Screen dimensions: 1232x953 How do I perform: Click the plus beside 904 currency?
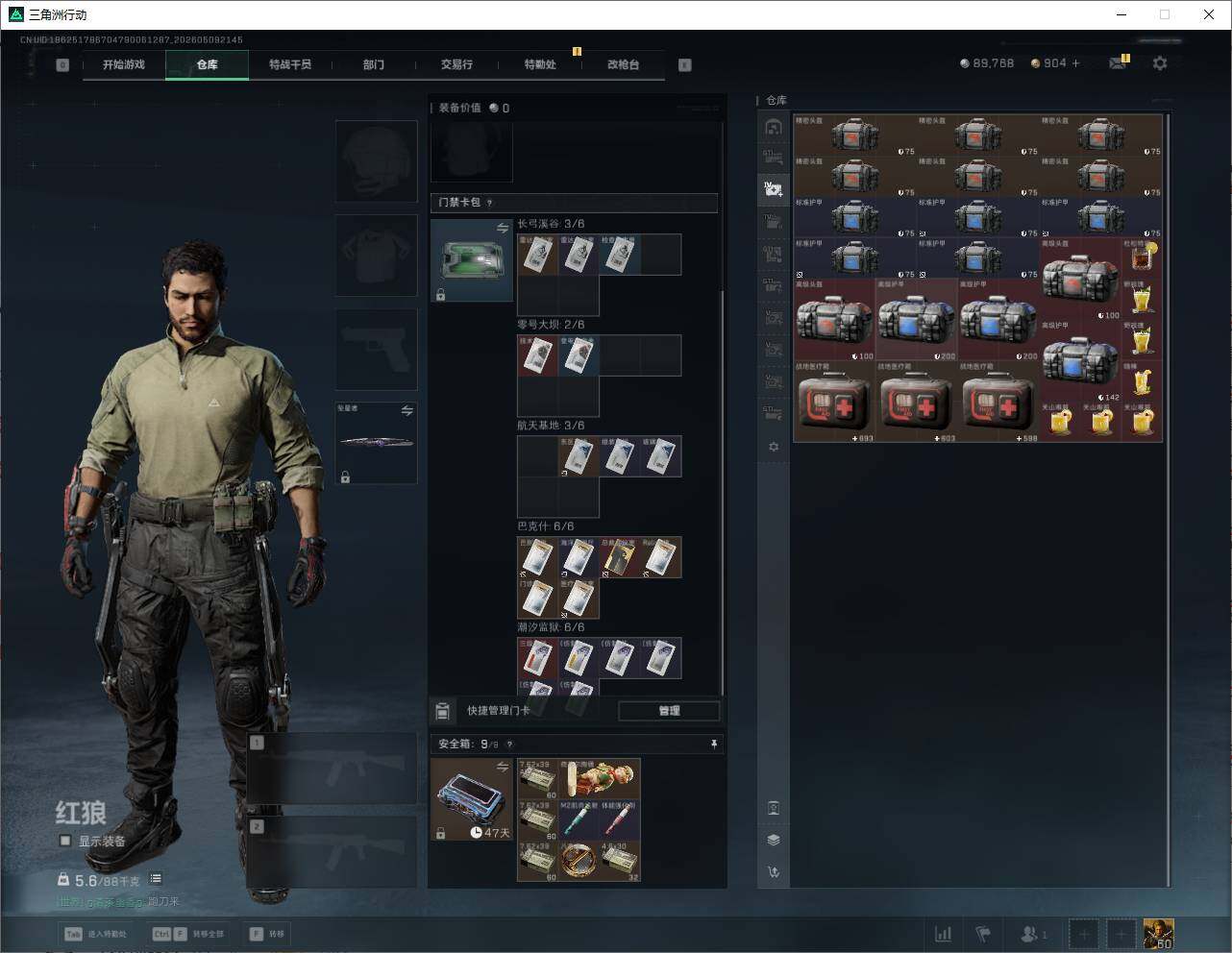coord(1076,63)
